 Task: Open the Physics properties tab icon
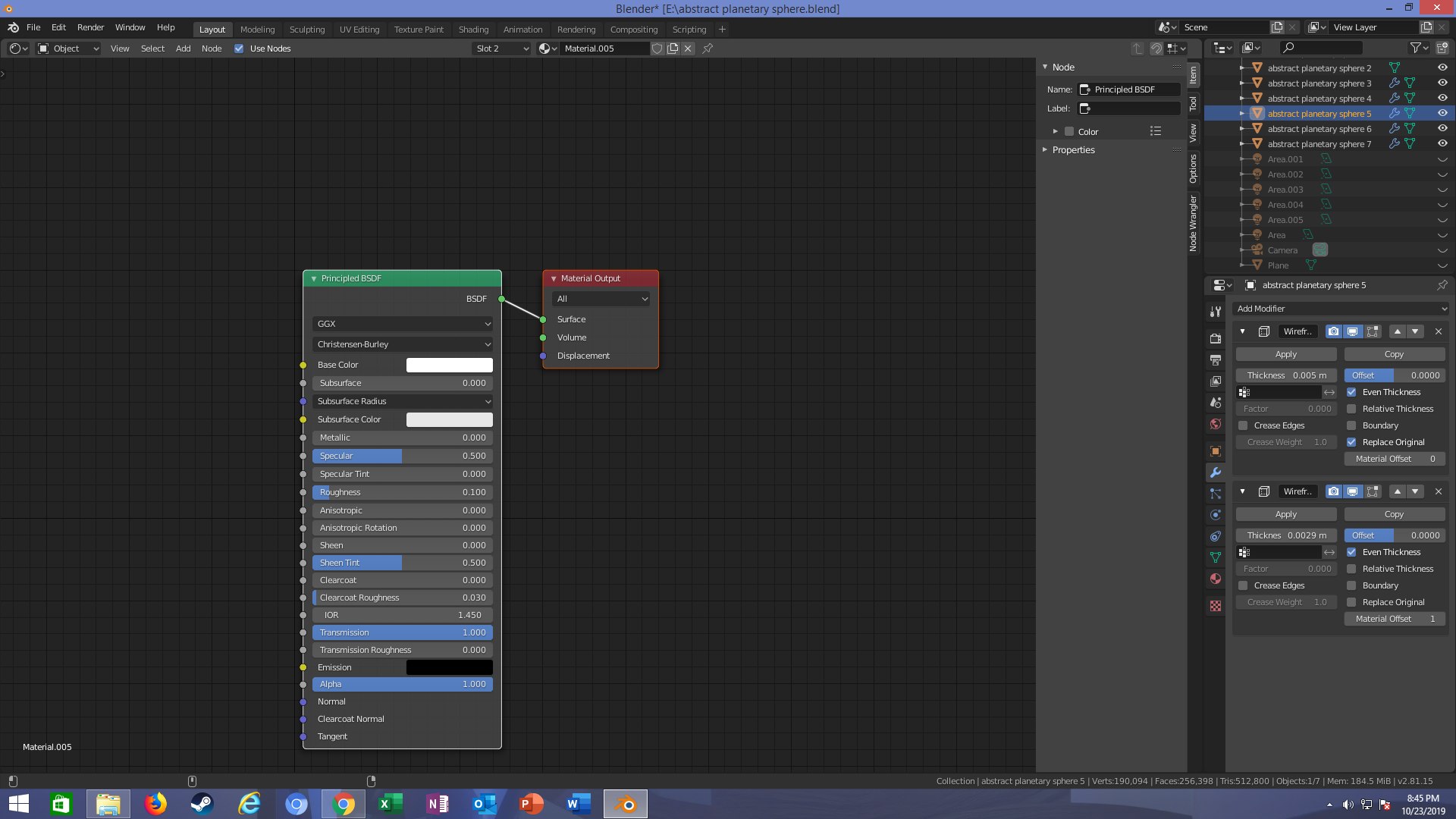(1216, 515)
